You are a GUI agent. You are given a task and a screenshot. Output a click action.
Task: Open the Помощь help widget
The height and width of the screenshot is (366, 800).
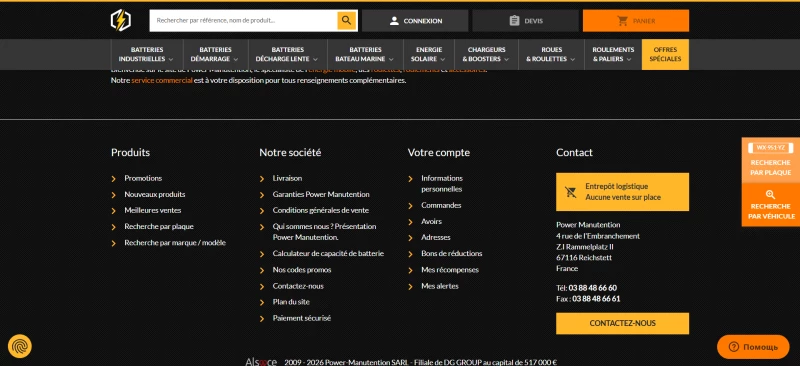[753, 347]
